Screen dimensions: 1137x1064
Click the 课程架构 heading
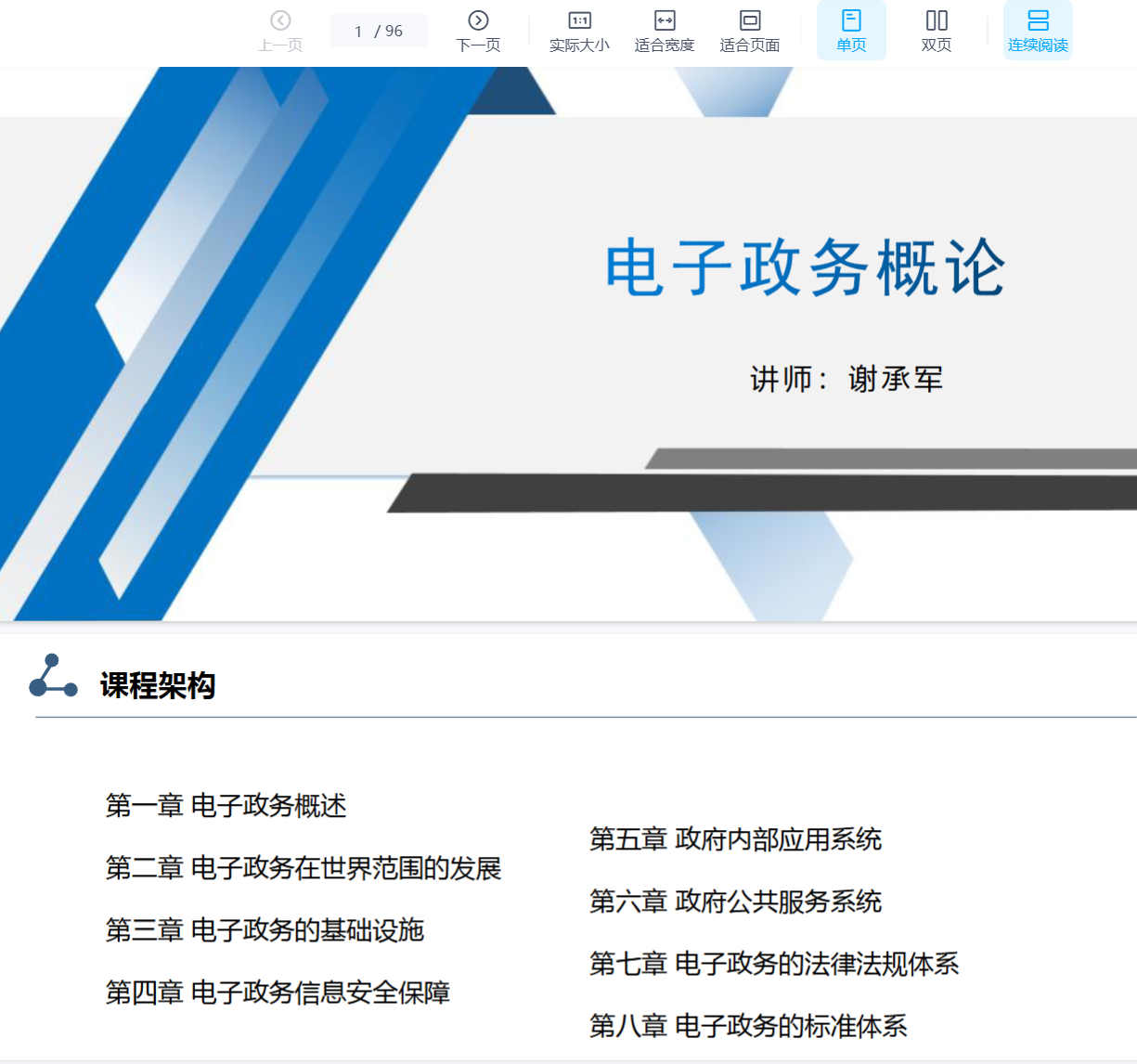pos(158,686)
